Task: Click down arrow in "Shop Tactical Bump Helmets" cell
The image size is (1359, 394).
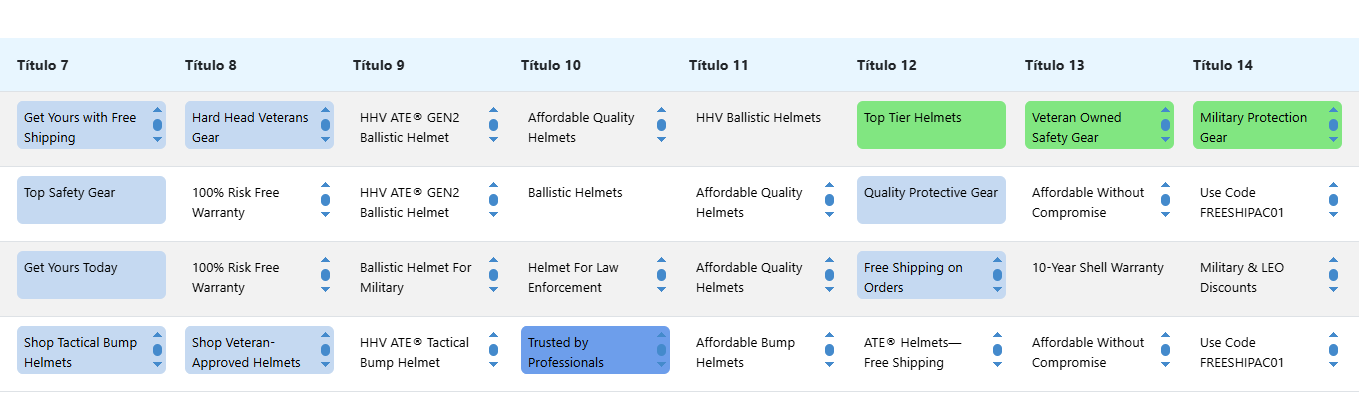Action: pyautogui.click(x=157, y=365)
